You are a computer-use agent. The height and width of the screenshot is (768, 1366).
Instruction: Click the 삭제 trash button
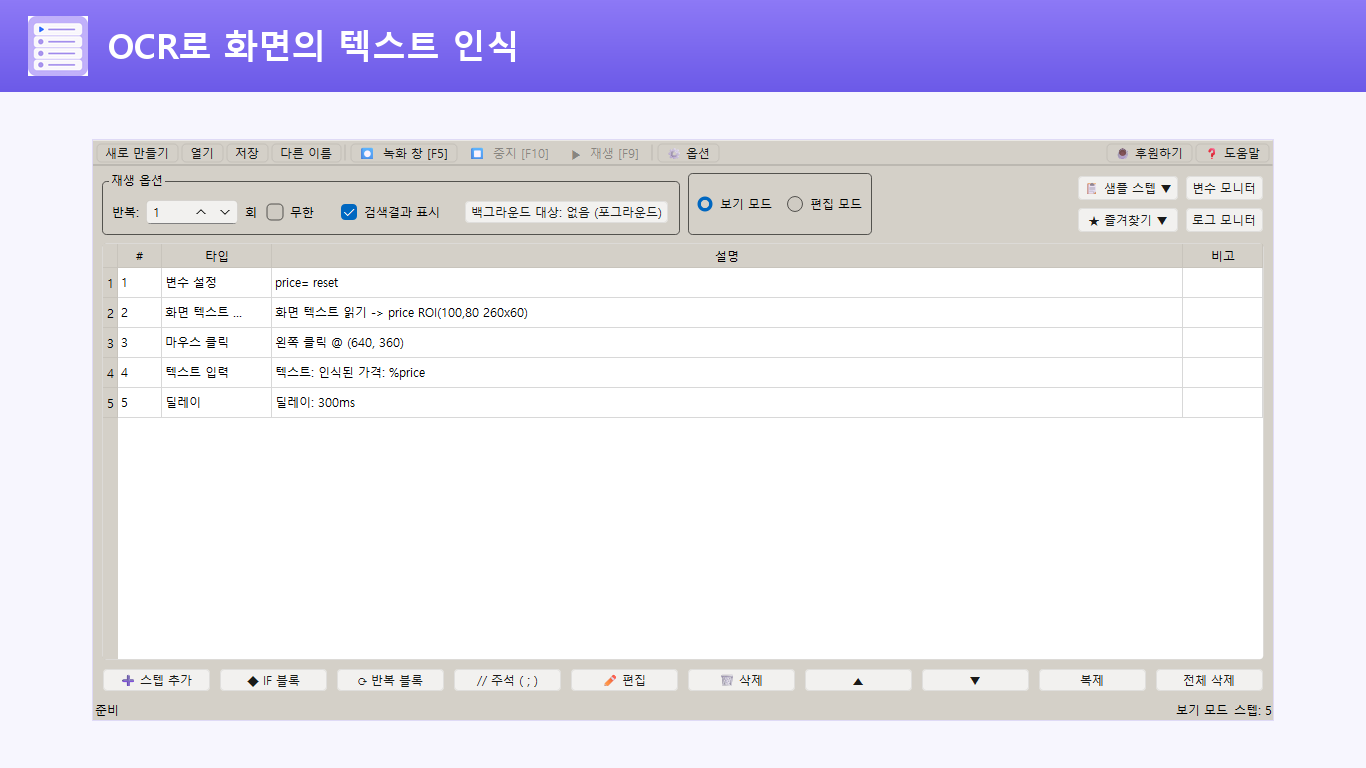tap(741, 680)
